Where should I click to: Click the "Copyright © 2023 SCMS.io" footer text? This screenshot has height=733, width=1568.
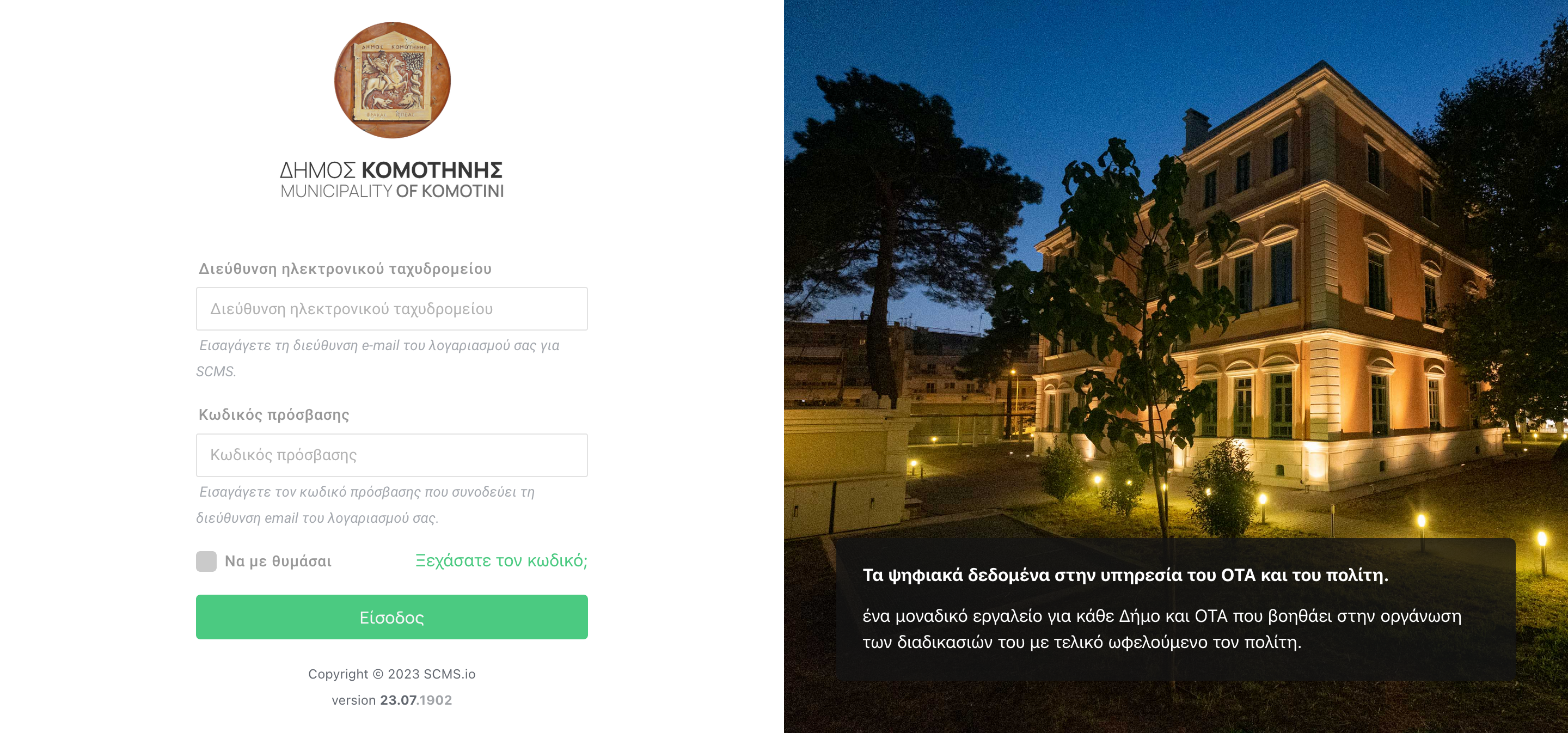click(392, 674)
